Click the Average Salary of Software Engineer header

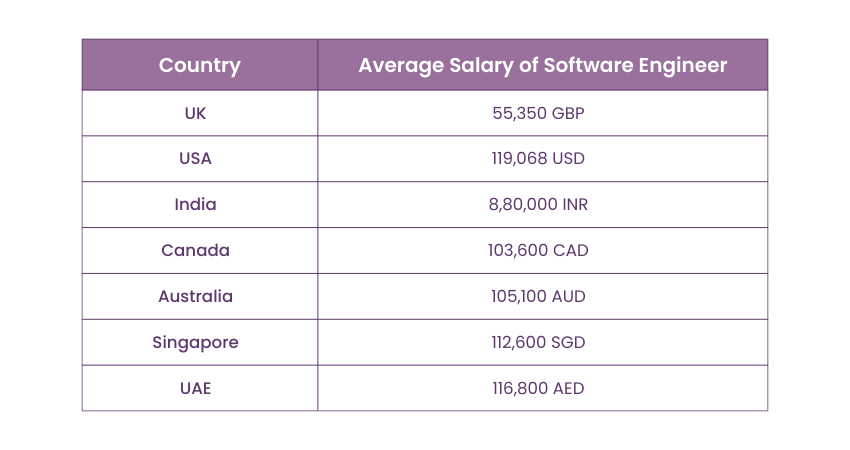click(x=542, y=66)
